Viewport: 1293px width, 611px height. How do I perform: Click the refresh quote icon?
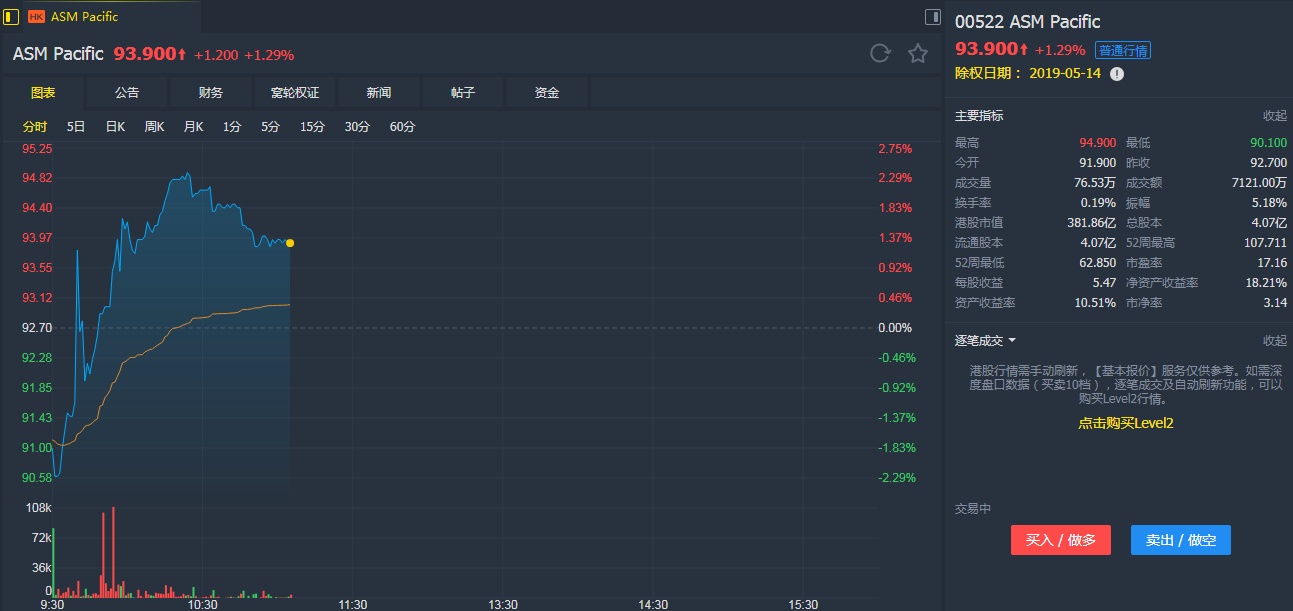point(880,54)
